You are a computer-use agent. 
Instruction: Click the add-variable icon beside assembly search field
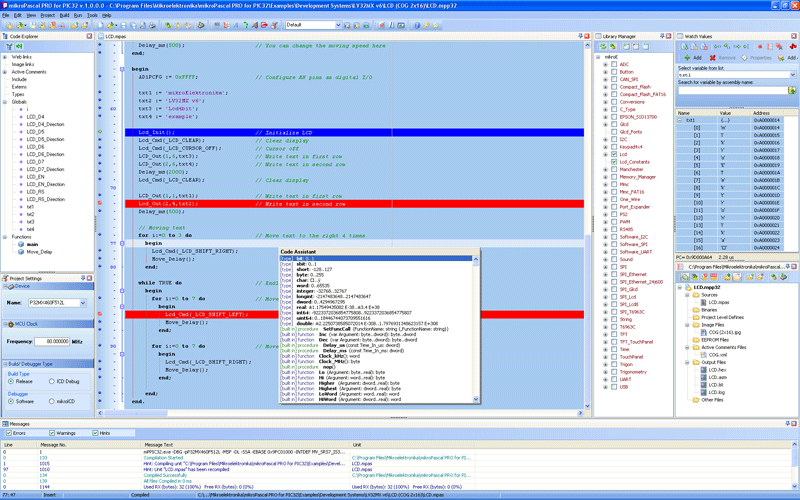point(792,90)
